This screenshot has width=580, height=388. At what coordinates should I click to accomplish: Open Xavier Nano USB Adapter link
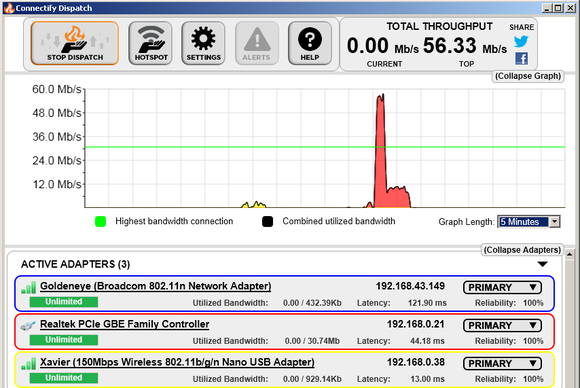177,362
